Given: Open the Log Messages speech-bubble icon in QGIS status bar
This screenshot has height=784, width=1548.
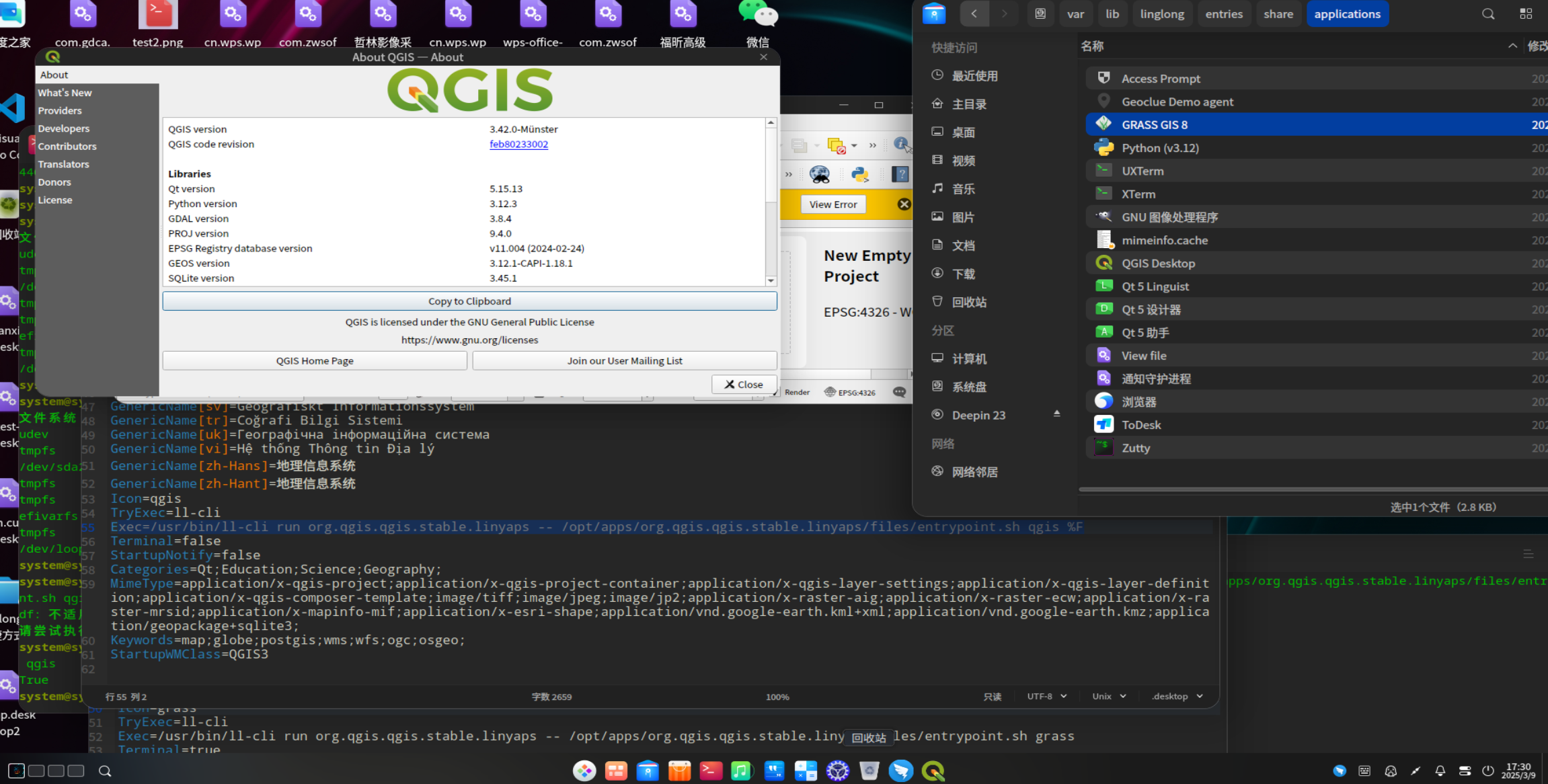Looking at the screenshot, I should pyautogui.click(x=899, y=392).
